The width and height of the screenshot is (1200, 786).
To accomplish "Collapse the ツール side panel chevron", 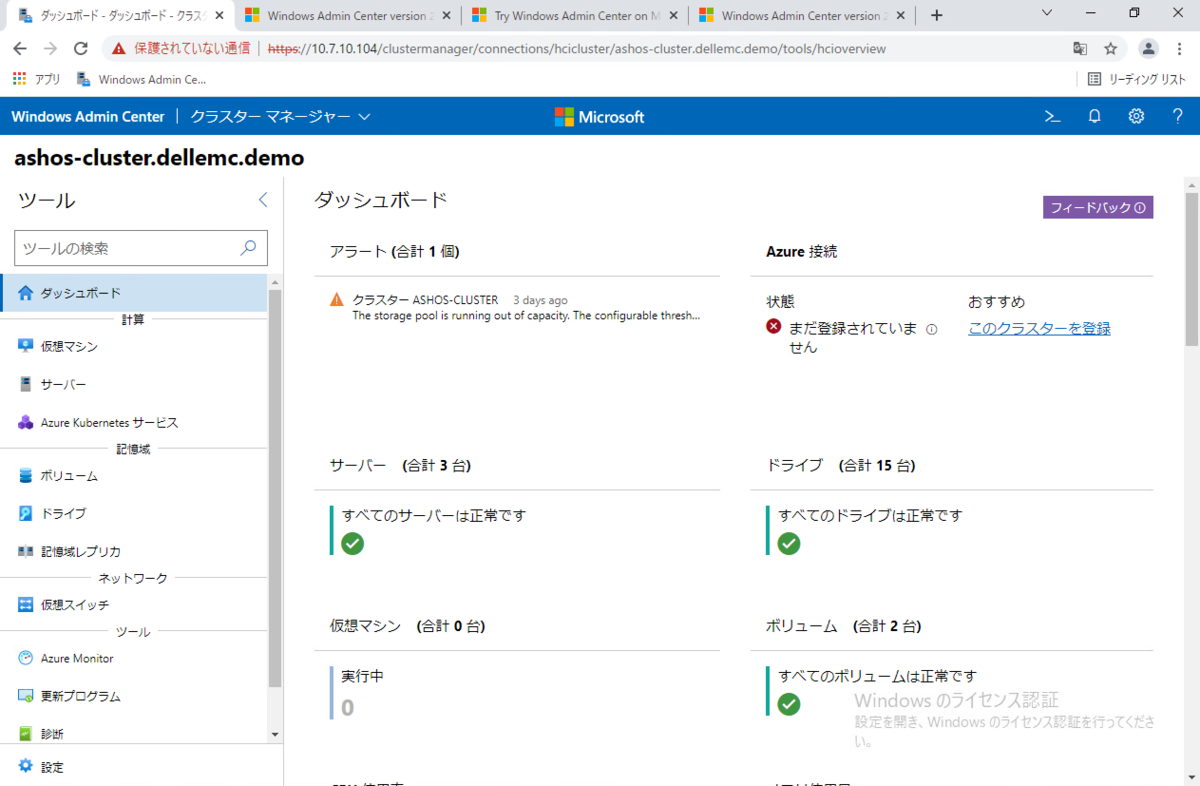I will coord(263,200).
